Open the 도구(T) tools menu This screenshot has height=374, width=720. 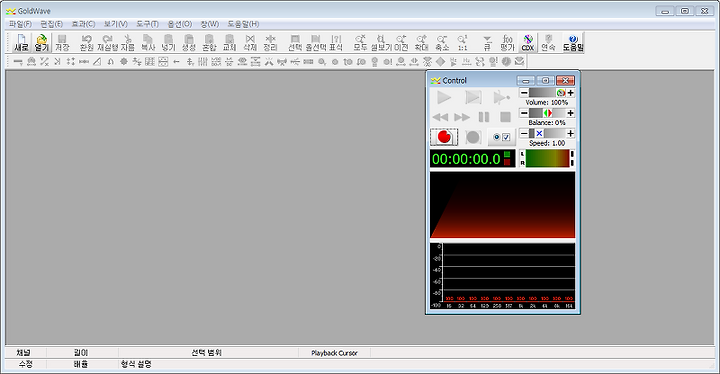point(147,24)
